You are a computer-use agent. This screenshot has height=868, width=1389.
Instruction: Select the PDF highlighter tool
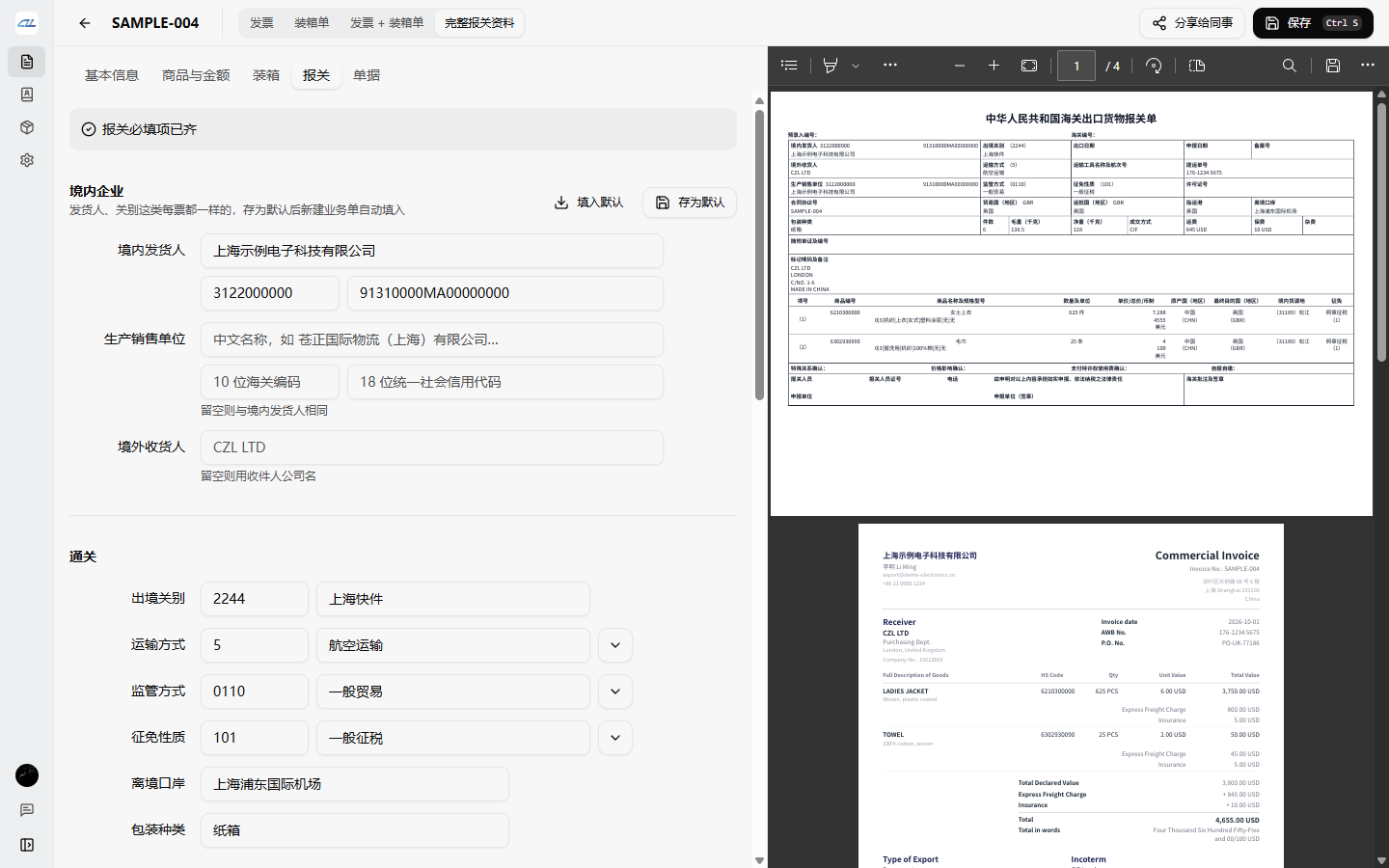point(831,66)
